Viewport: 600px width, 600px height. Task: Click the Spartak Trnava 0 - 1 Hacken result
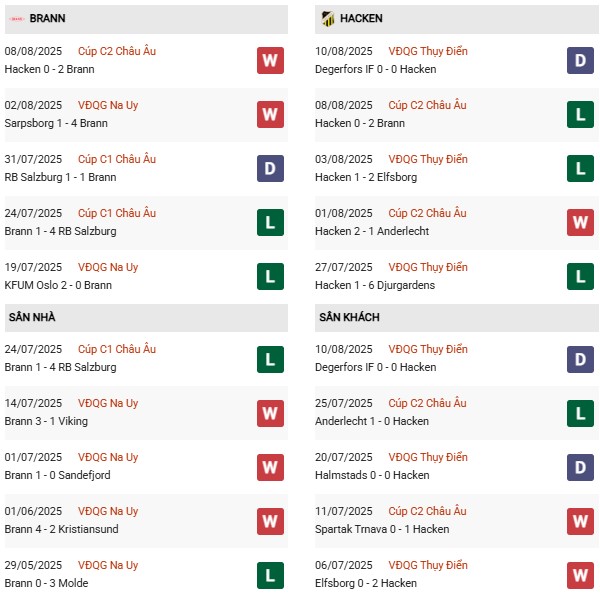click(x=382, y=529)
